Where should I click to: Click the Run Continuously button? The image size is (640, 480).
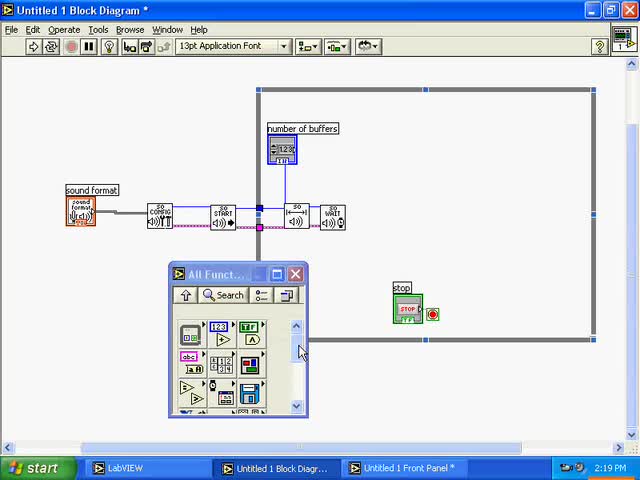tap(51, 47)
